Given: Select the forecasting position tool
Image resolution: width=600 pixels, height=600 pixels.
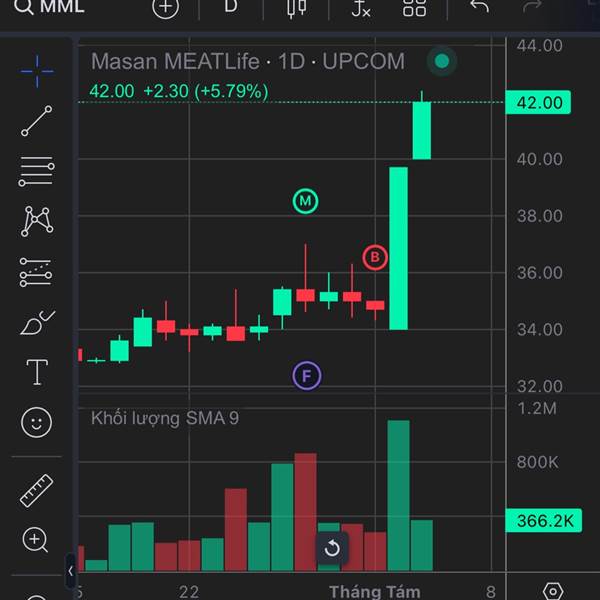Looking at the screenshot, I should click(x=36, y=272).
